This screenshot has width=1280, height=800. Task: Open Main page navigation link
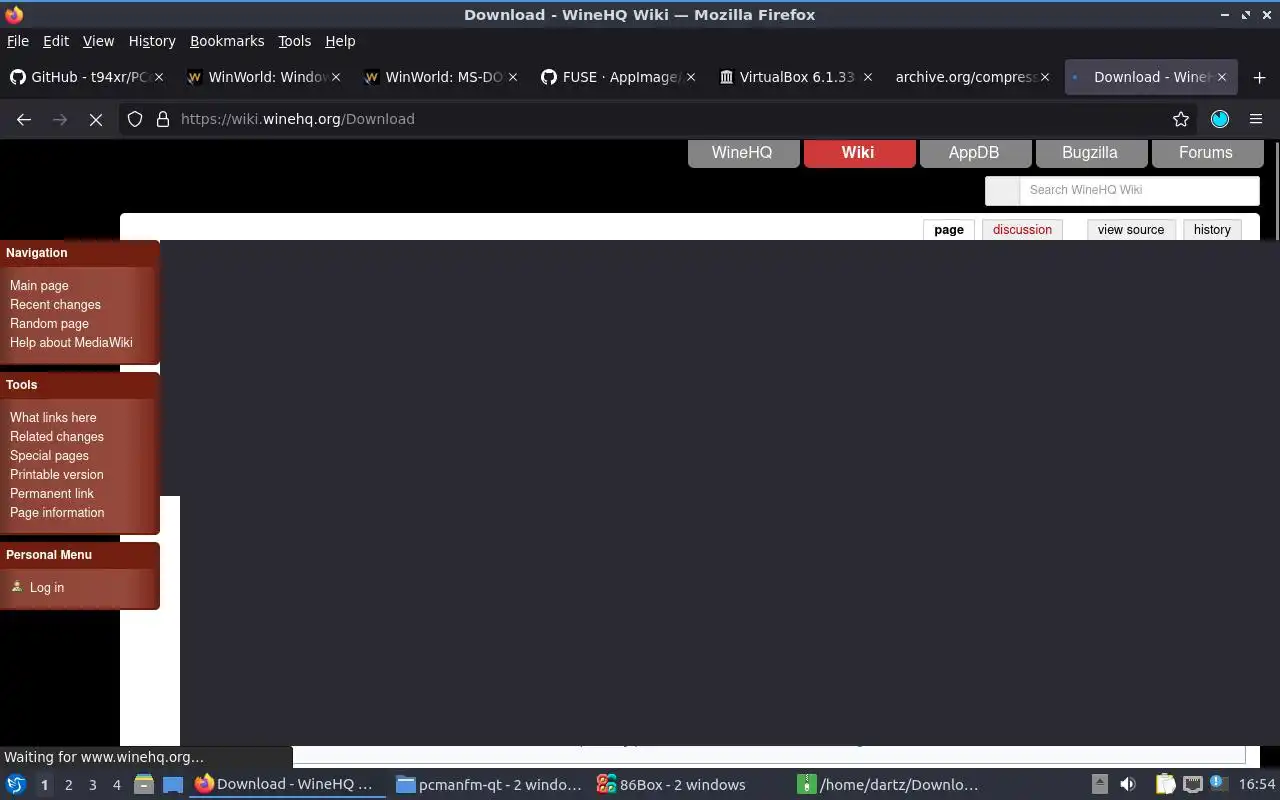point(39,286)
